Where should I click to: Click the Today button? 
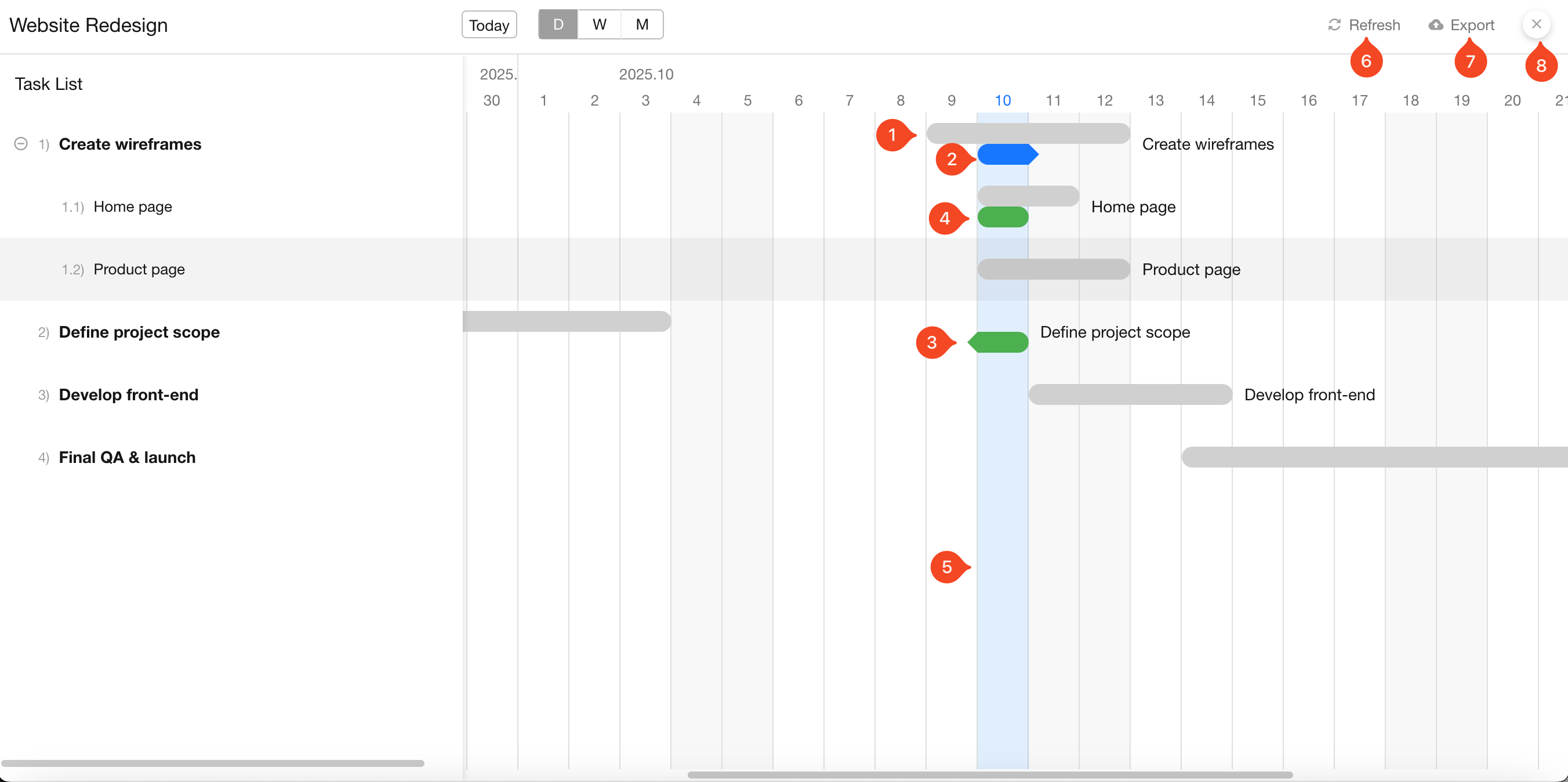(x=489, y=25)
